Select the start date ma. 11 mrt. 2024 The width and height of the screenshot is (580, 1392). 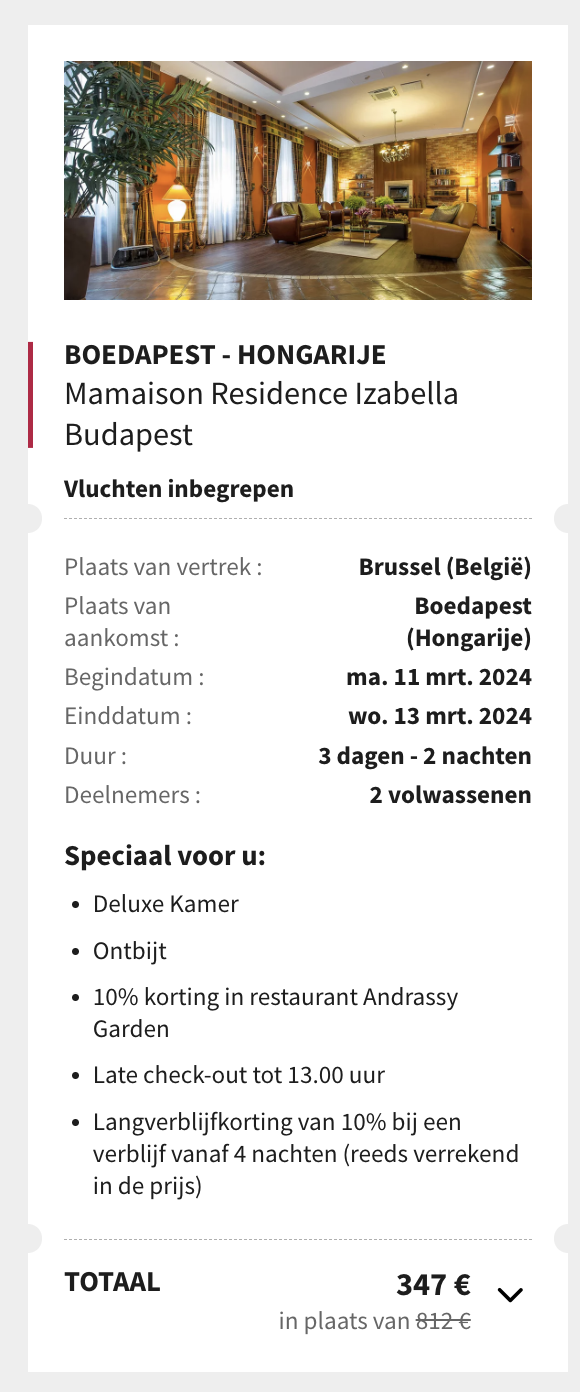pos(439,677)
